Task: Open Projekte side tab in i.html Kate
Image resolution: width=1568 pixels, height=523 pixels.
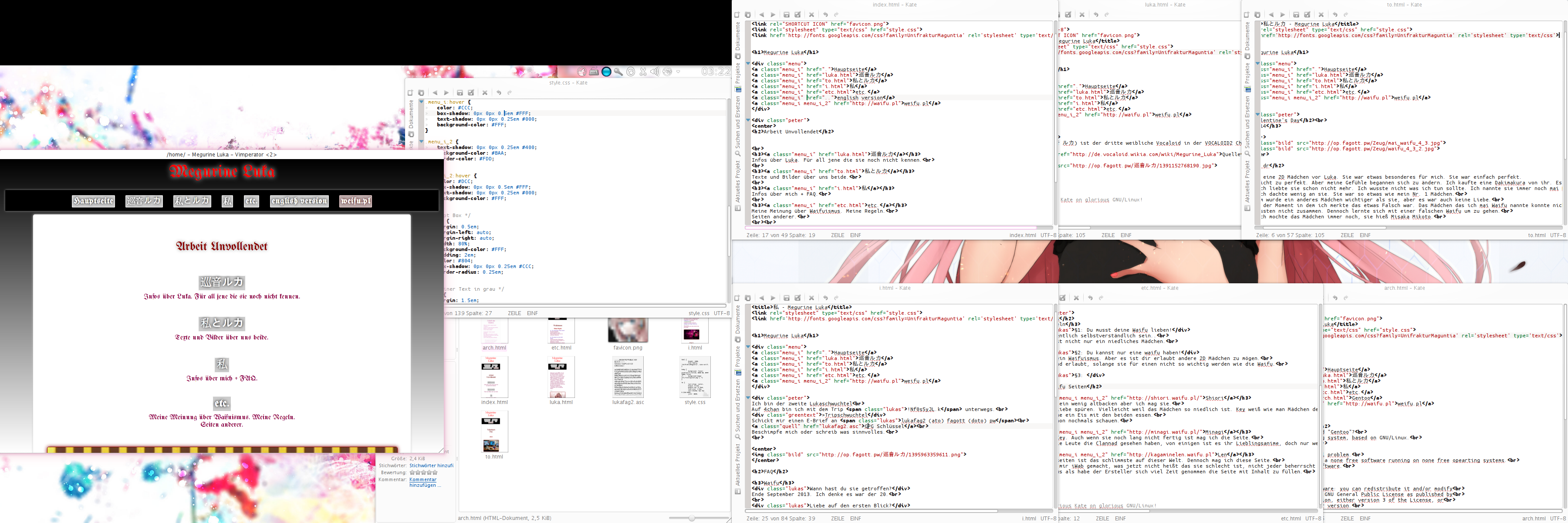Action: click(738, 361)
